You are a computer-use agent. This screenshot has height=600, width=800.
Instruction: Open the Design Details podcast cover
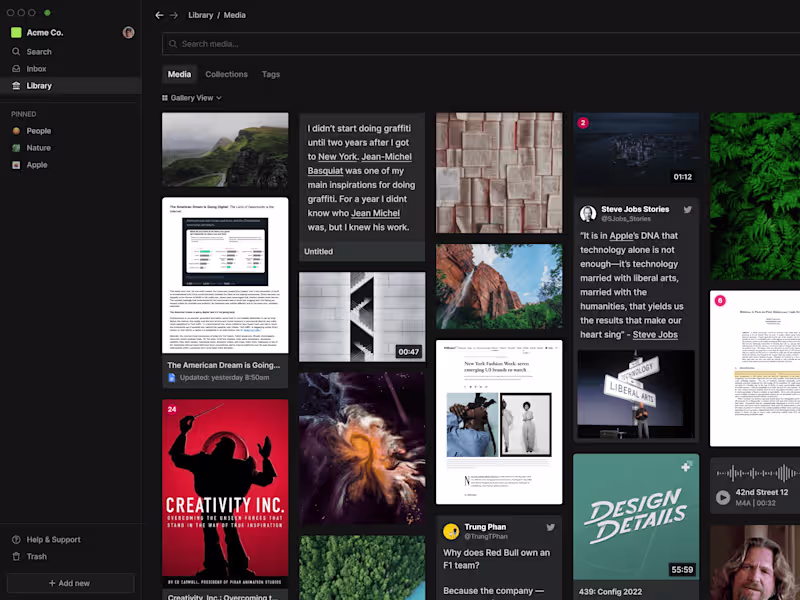tap(636, 517)
